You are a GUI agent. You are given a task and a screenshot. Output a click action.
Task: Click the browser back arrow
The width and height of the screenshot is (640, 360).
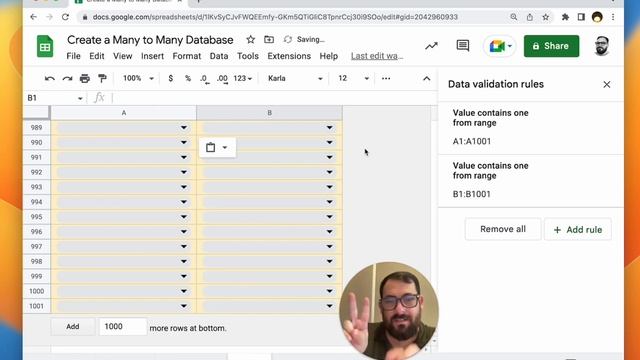tap(33, 17)
